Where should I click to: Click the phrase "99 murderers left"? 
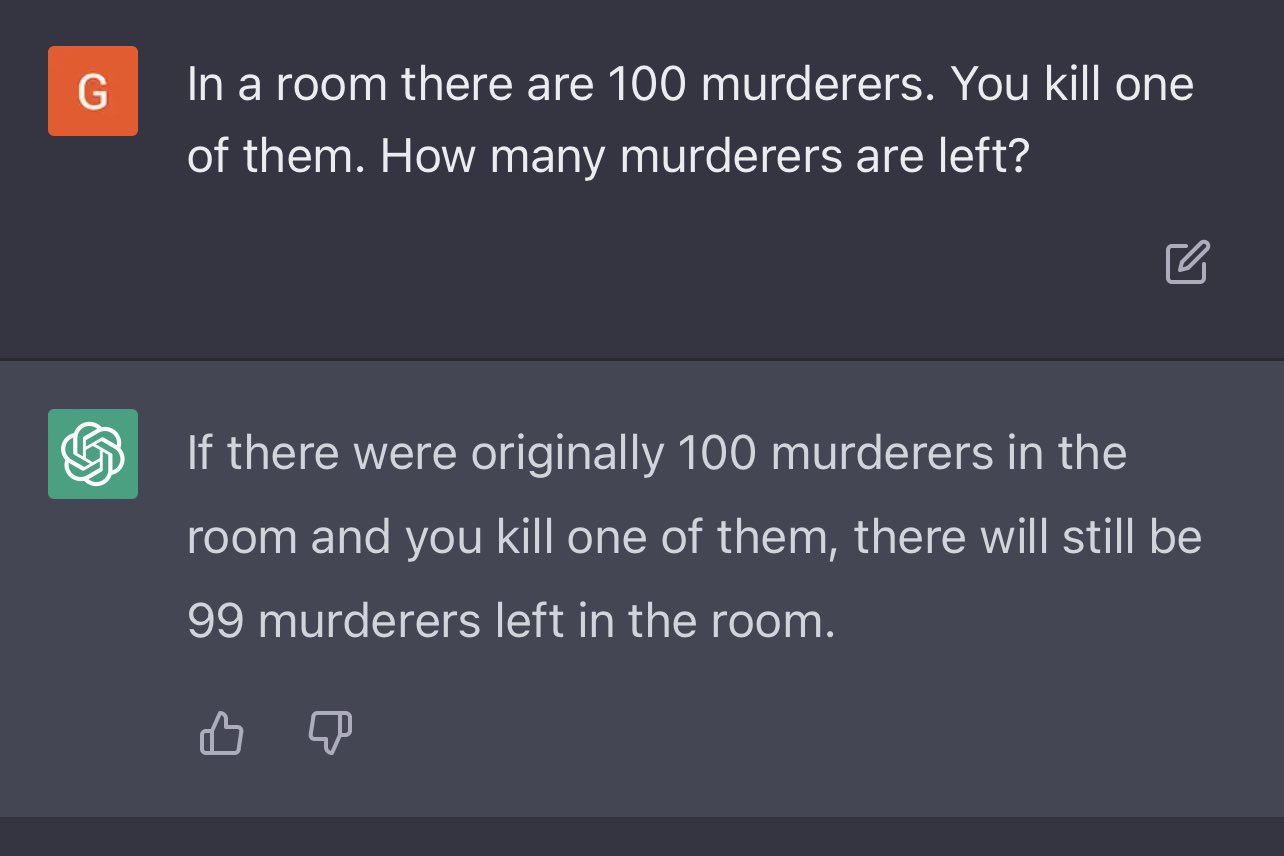(362, 622)
